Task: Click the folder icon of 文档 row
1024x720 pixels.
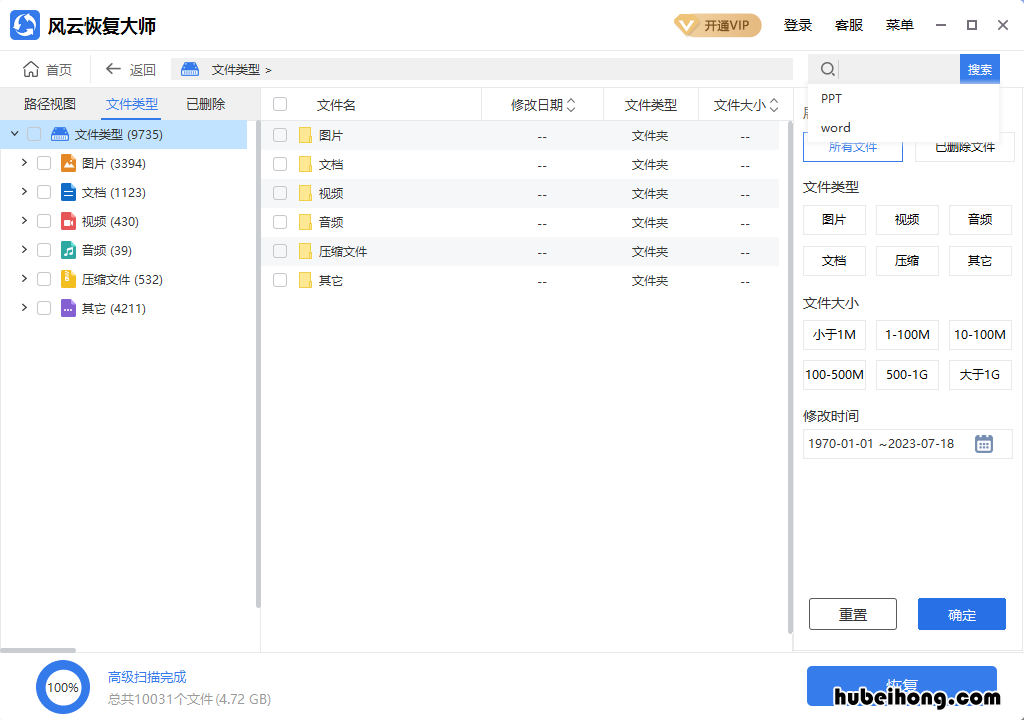Action: click(x=305, y=164)
